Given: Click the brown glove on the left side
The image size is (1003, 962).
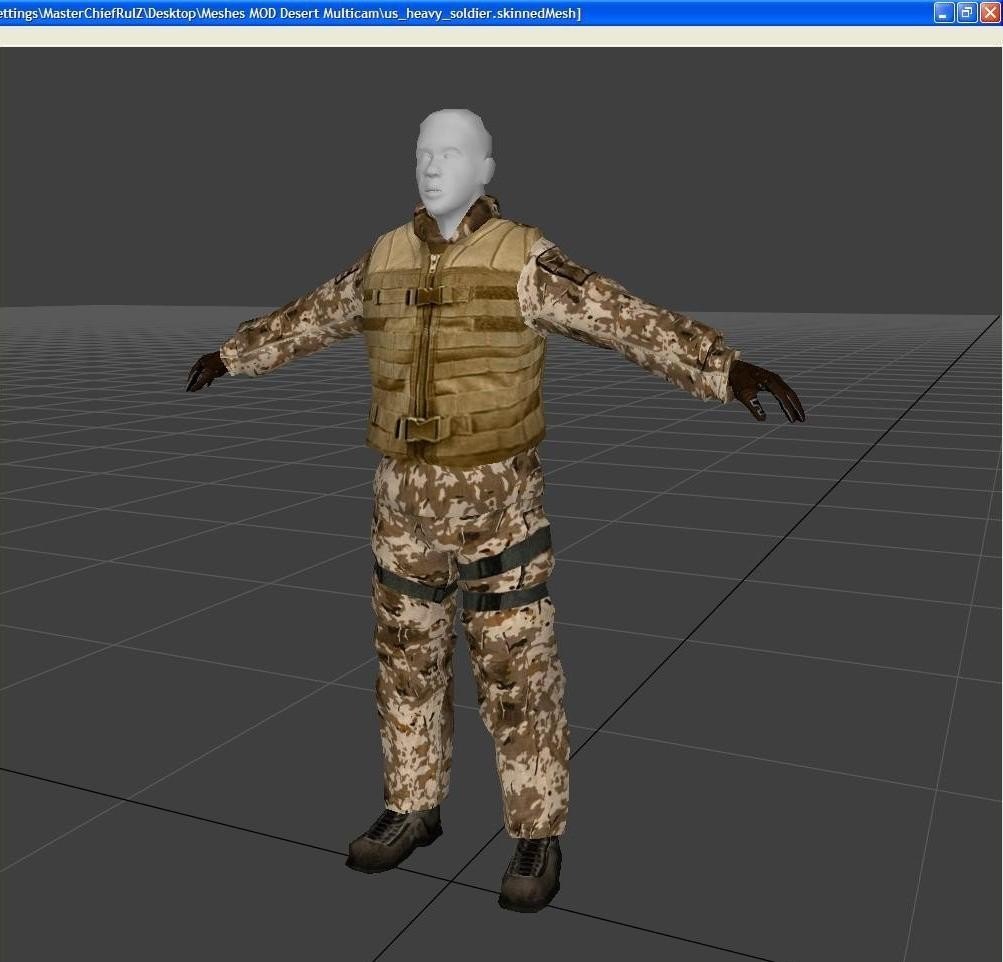Looking at the screenshot, I should click(x=207, y=370).
